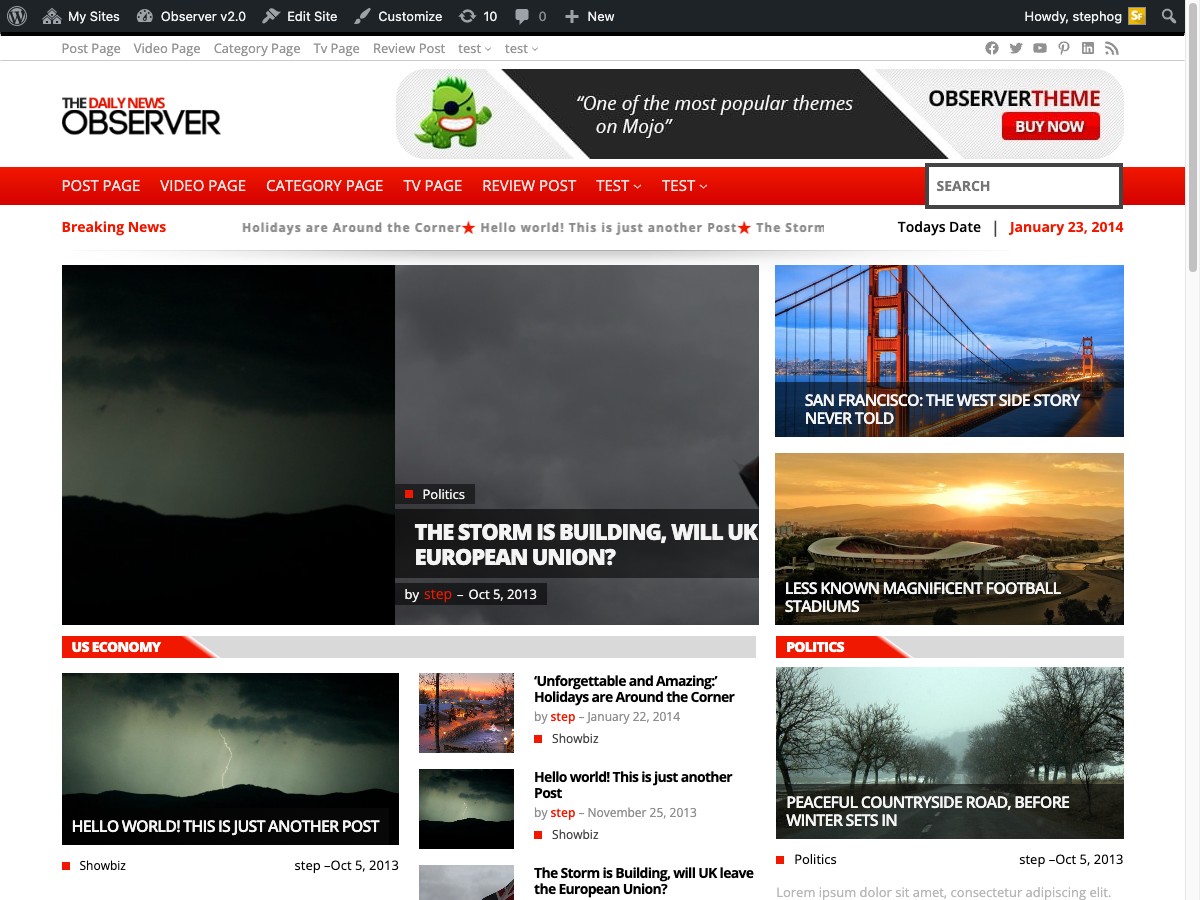Viewport: 1200px width, 900px height.
Task: Click the WordPress logo in admin bar
Action: tap(17, 16)
